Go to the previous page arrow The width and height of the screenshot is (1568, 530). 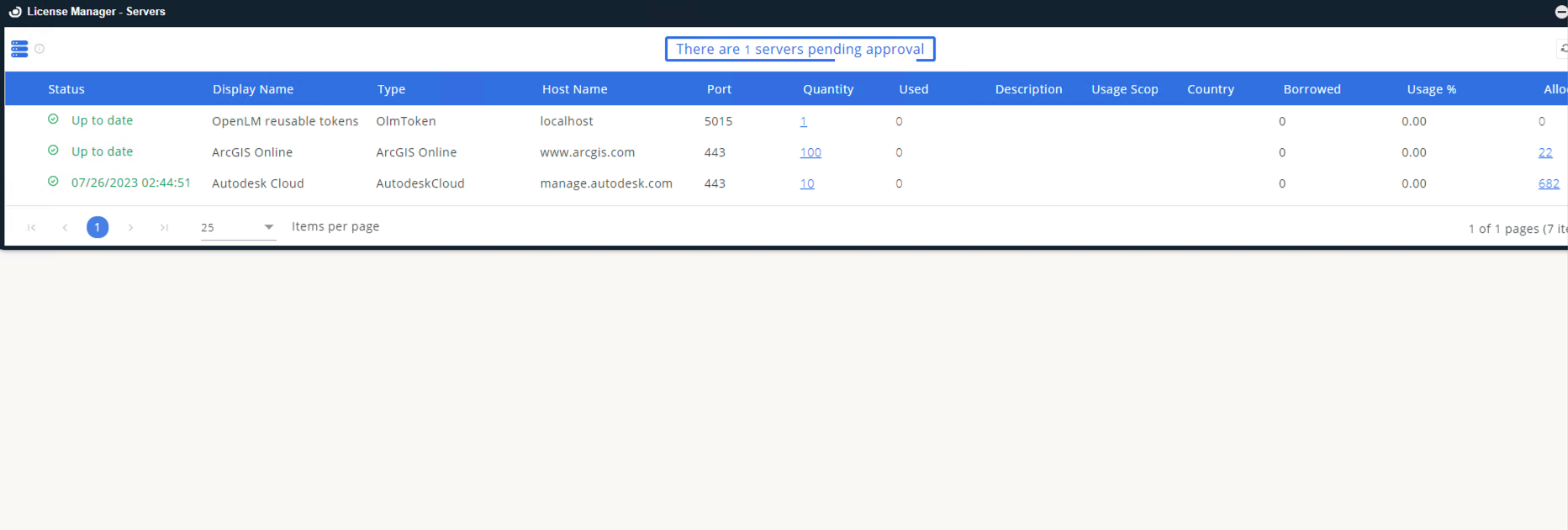click(x=65, y=227)
